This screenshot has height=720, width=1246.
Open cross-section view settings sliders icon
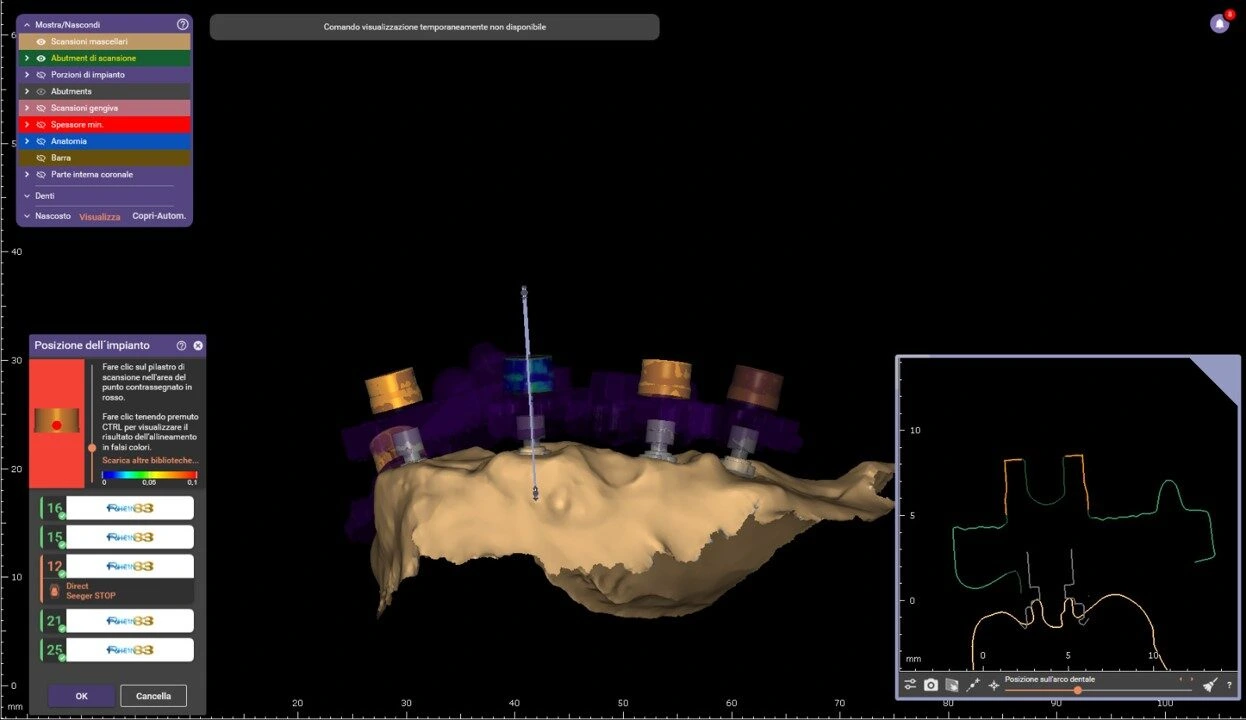pyautogui.click(x=910, y=685)
